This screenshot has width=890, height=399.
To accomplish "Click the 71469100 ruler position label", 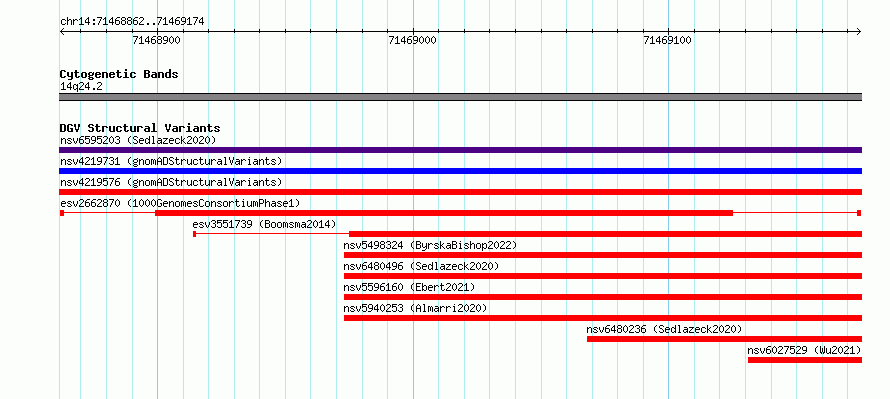I will tap(668, 40).
